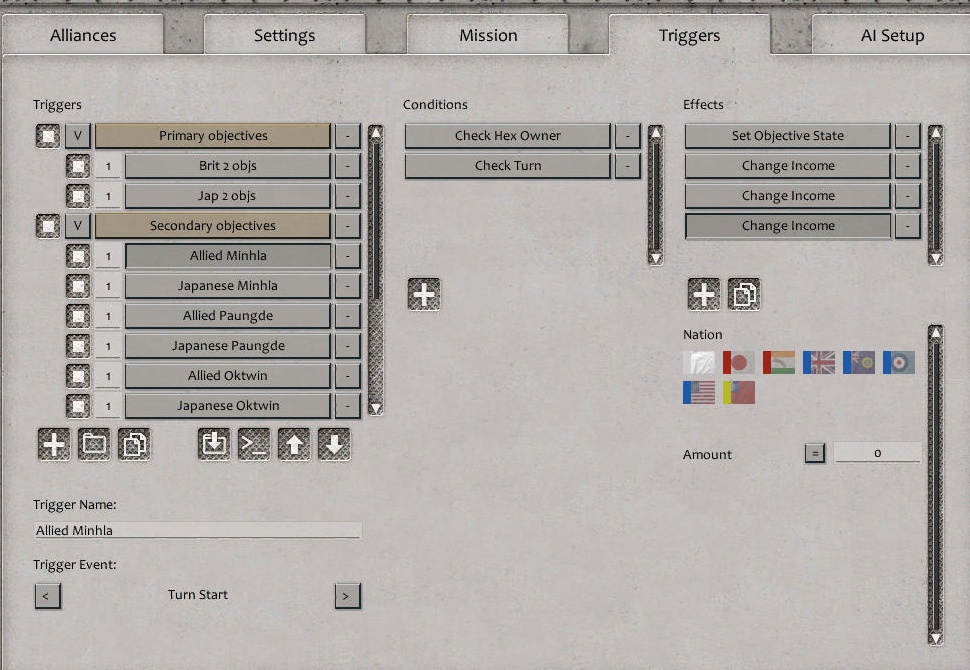Select the RAF roundel flag
This screenshot has width=970, height=670.
click(x=899, y=363)
